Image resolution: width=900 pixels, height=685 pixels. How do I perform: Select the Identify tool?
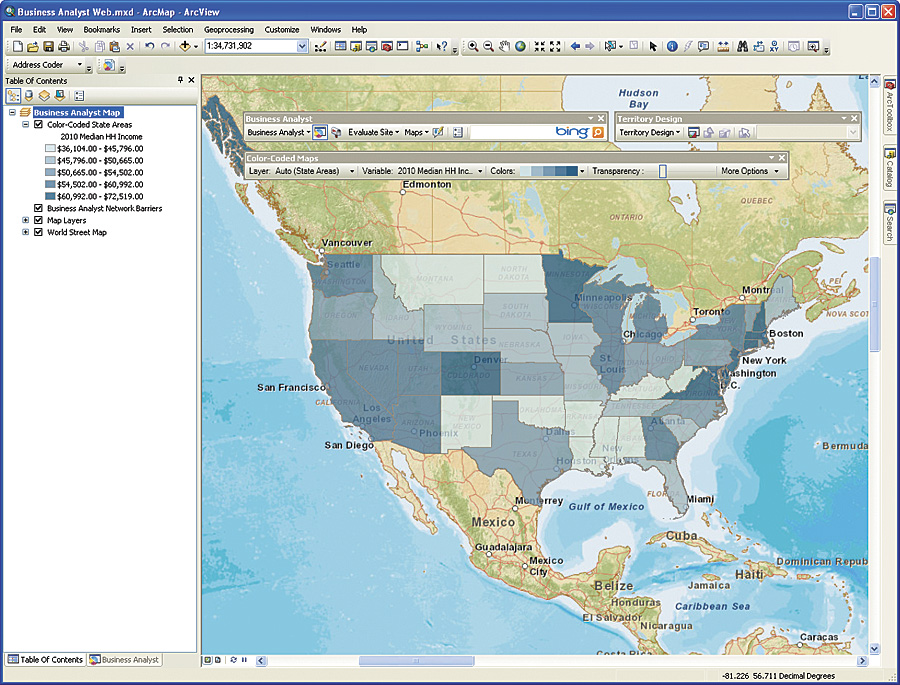point(672,46)
